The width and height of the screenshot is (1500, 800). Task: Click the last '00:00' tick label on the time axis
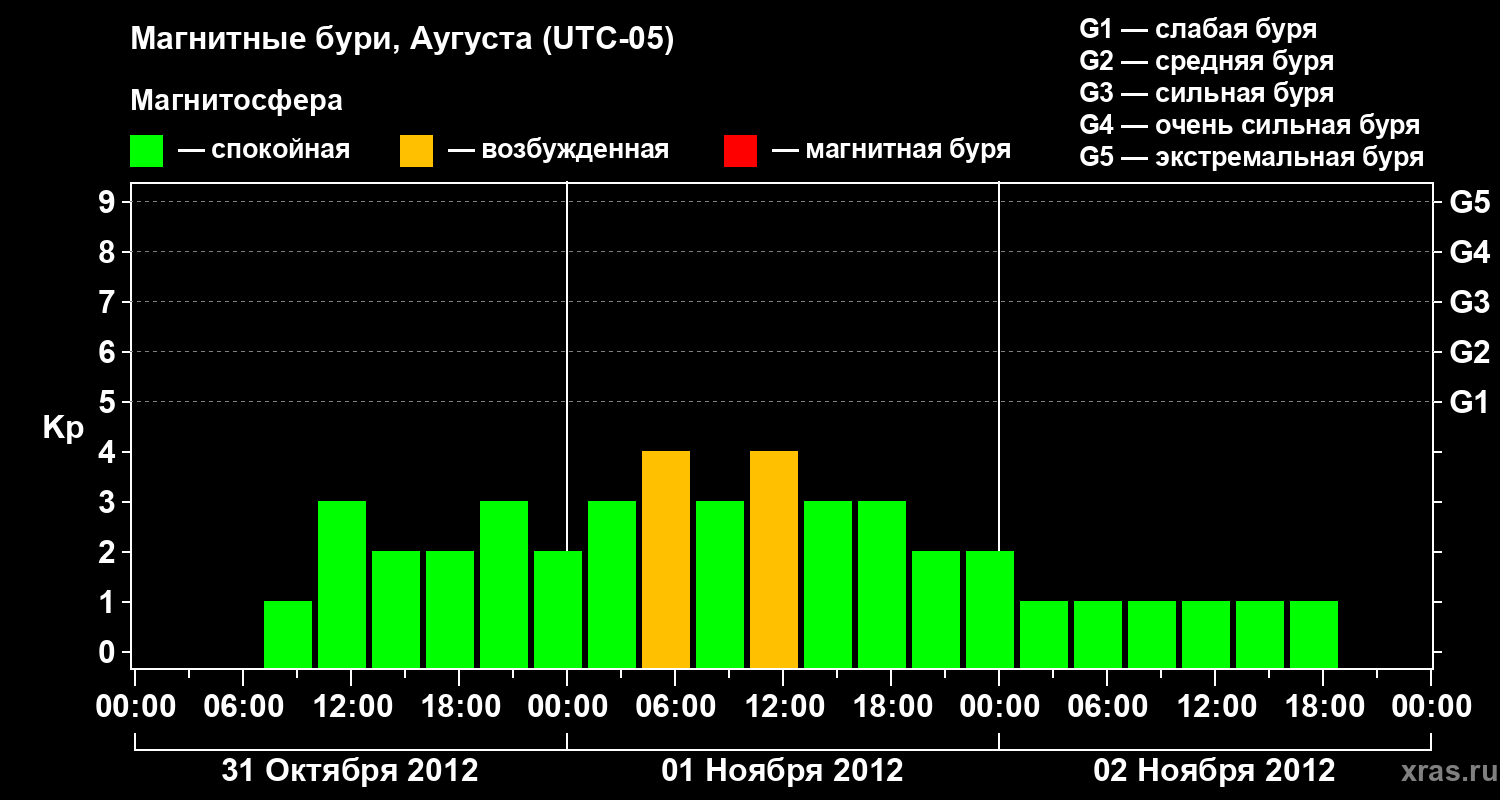[x=1431, y=707]
